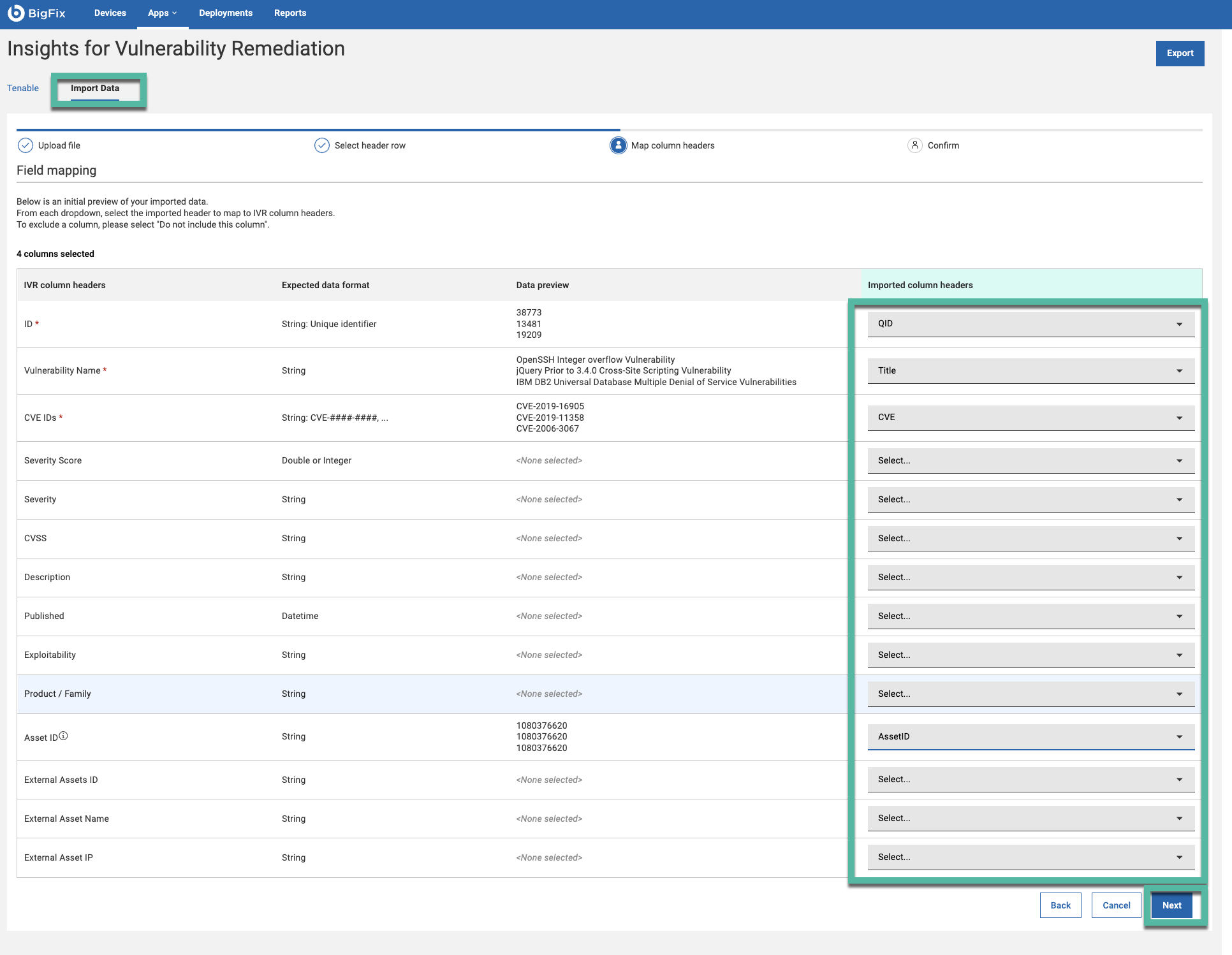Open the Severity Score Select dropdown
Image resolution: width=1232 pixels, height=955 pixels.
point(1030,461)
